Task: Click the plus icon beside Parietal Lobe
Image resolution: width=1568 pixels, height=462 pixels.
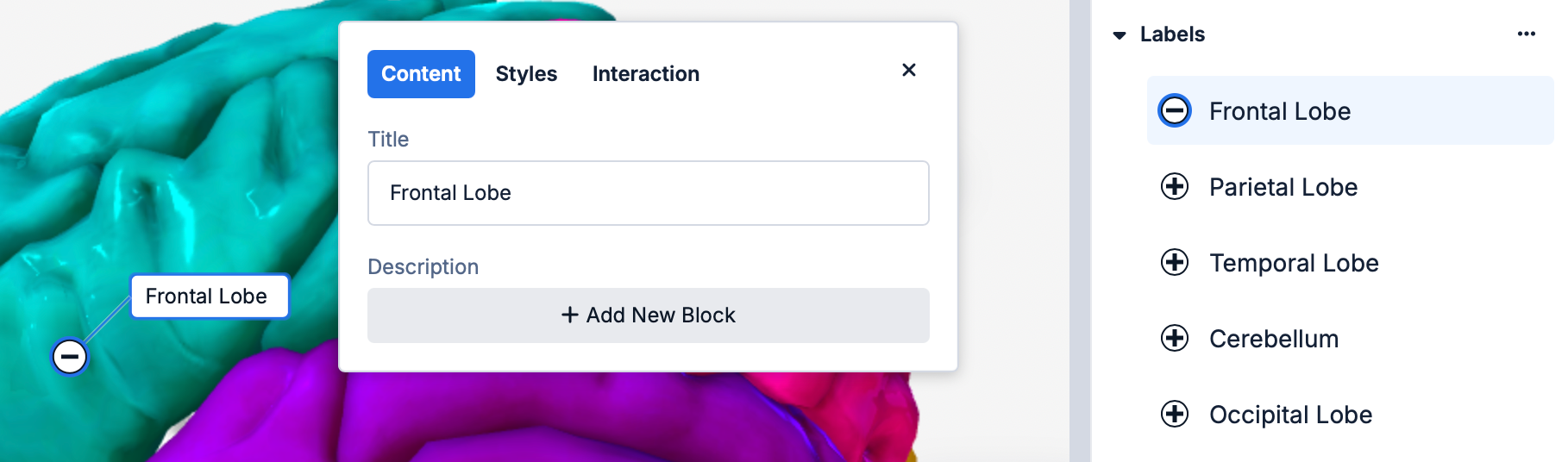Action: tap(1175, 186)
